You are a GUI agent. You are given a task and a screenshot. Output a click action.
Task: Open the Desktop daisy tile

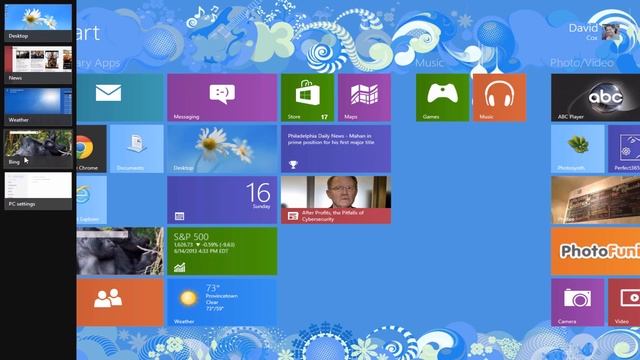click(222, 149)
